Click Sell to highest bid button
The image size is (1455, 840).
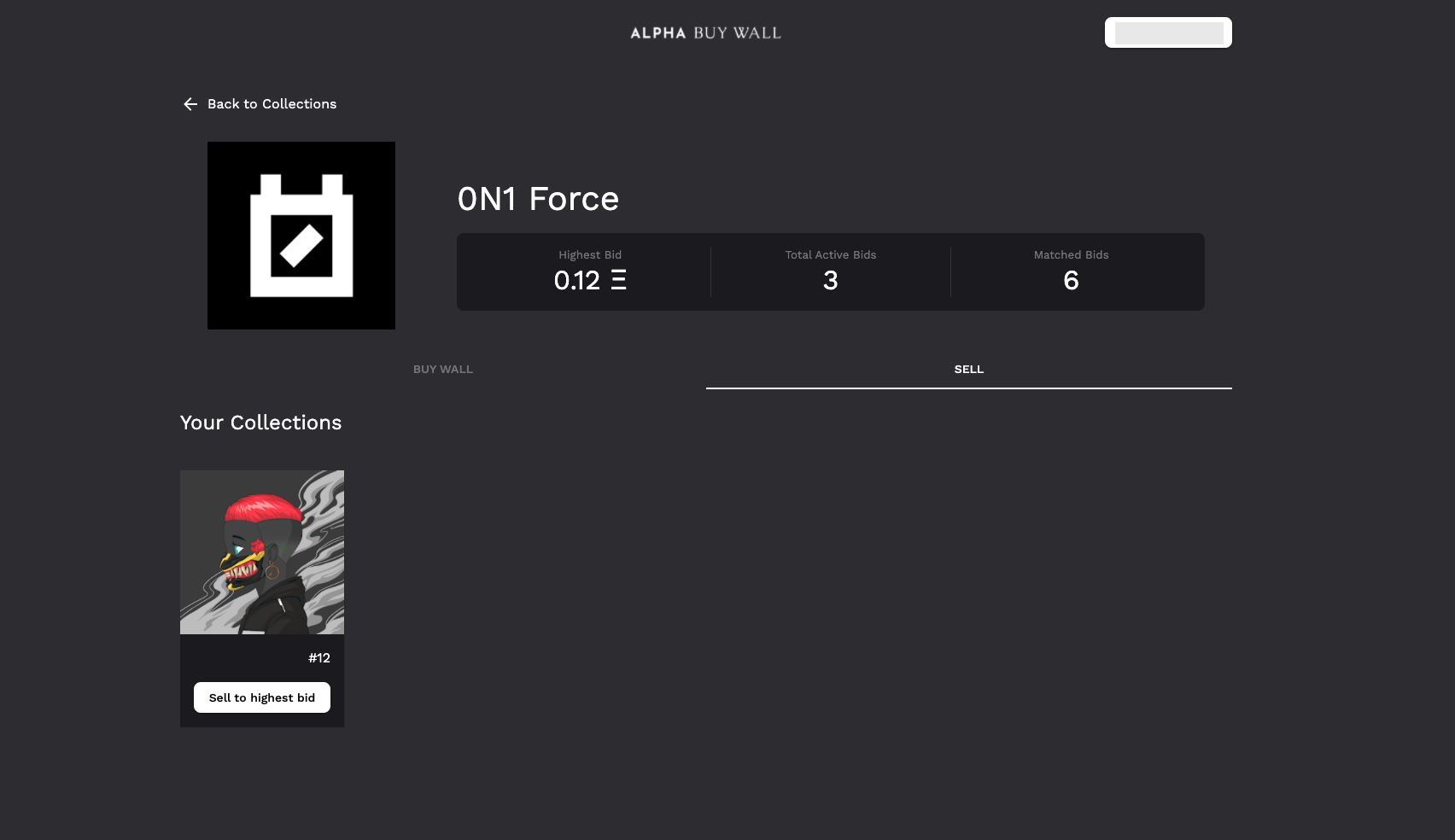(x=262, y=697)
